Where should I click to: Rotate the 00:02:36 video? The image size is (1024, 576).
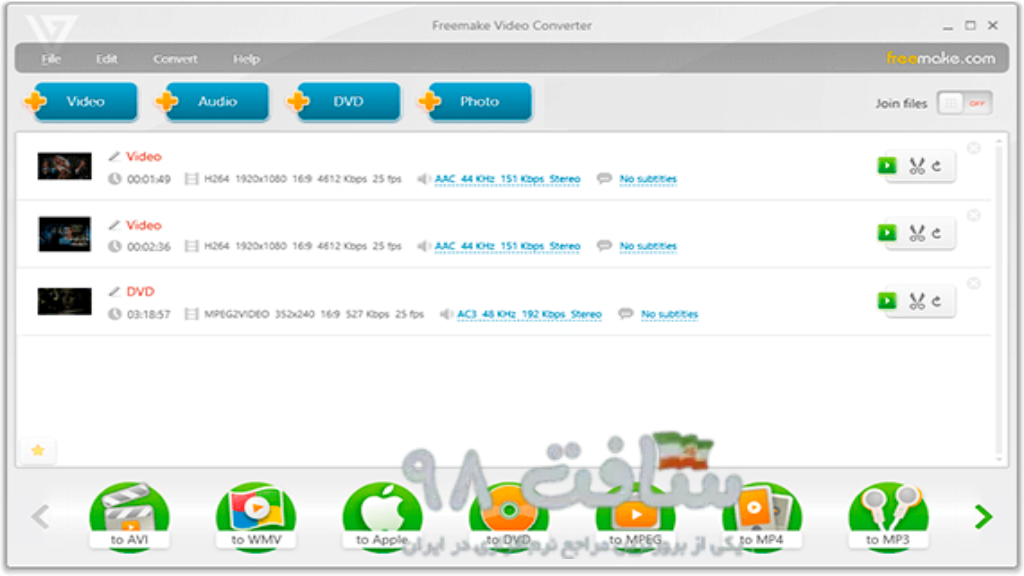coord(936,233)
